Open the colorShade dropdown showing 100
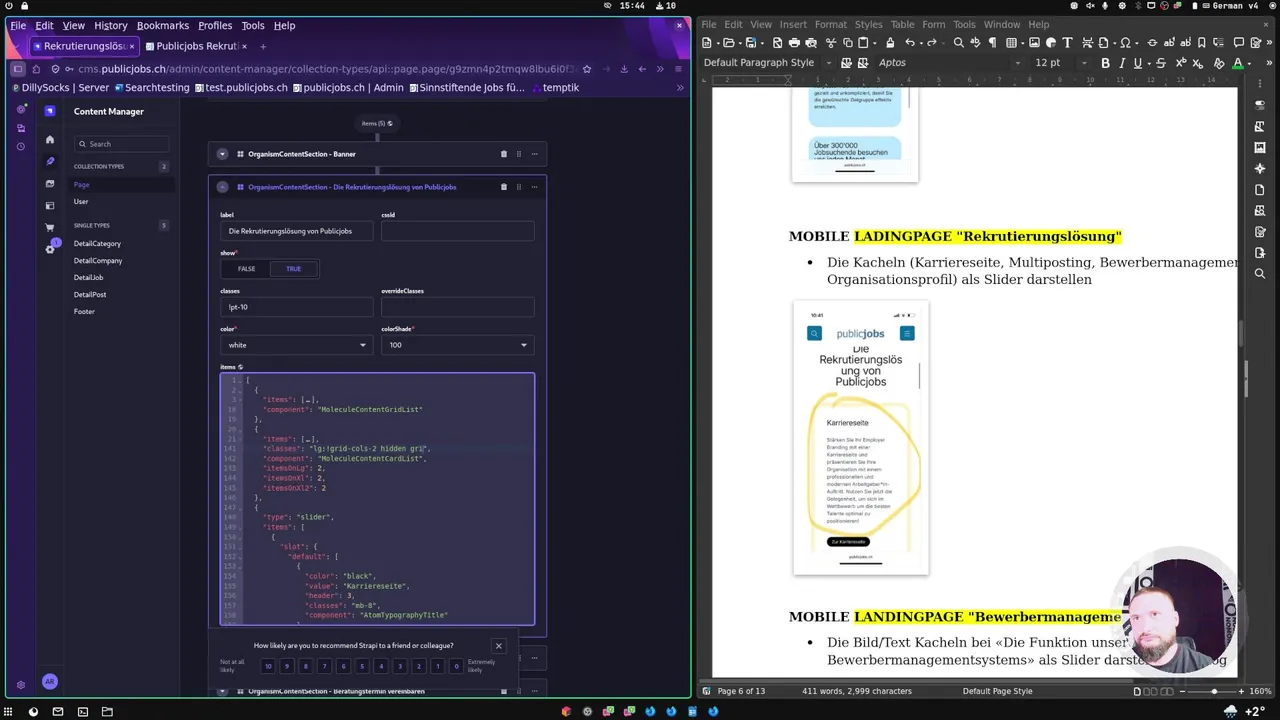This screenshot has height=720, width=1280. click(x=458, y=345)
